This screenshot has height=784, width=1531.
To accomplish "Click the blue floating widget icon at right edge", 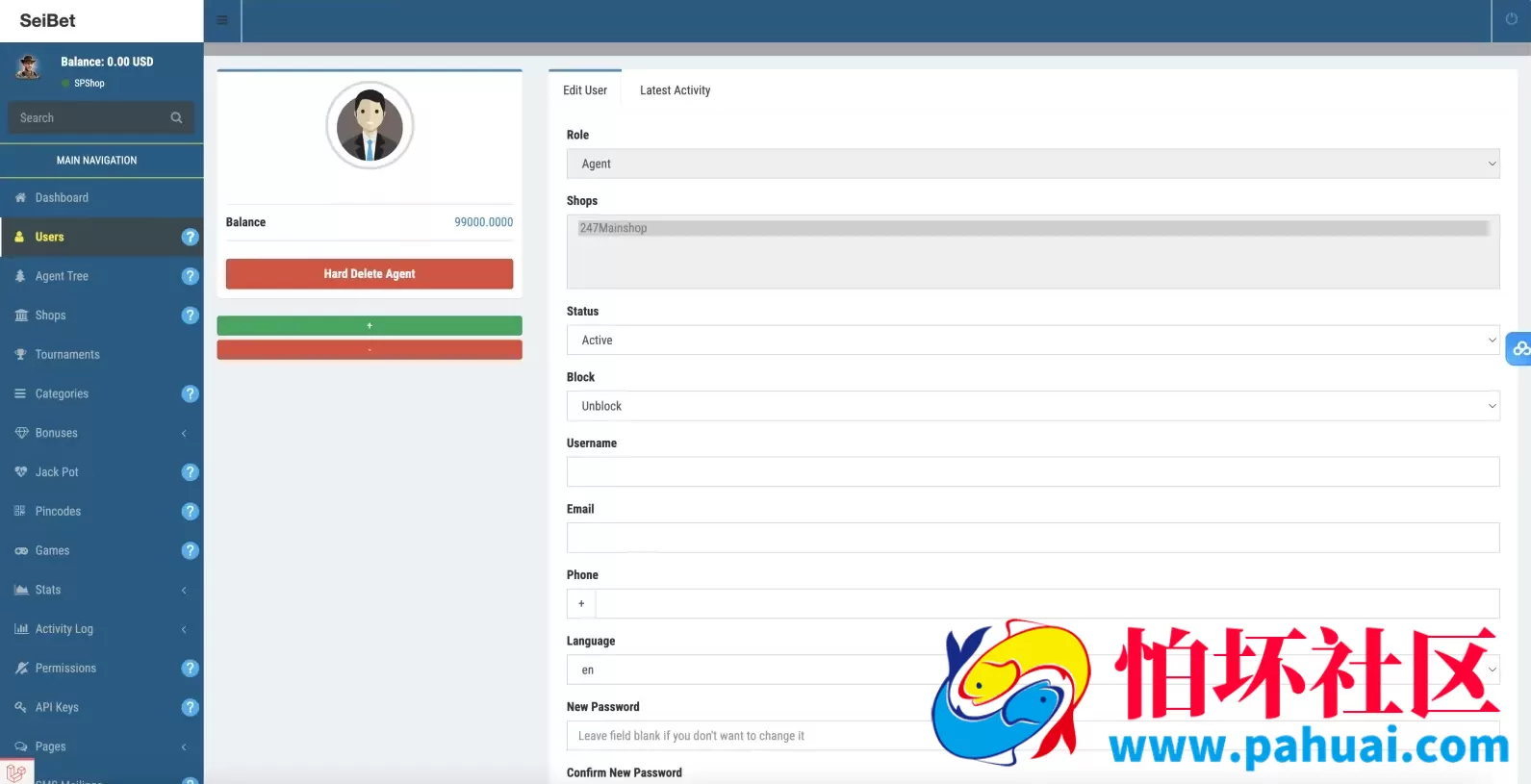I will [x=1519, y=348].
